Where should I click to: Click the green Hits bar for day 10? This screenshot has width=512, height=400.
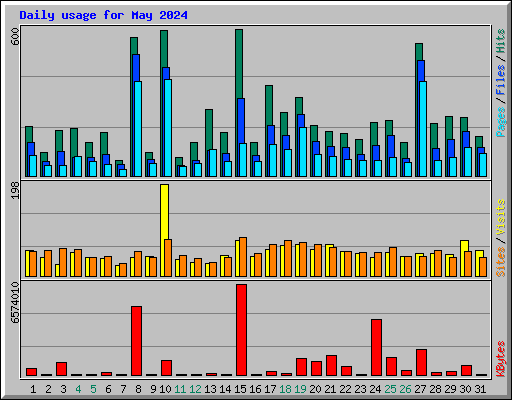click(x=164, y=49)
